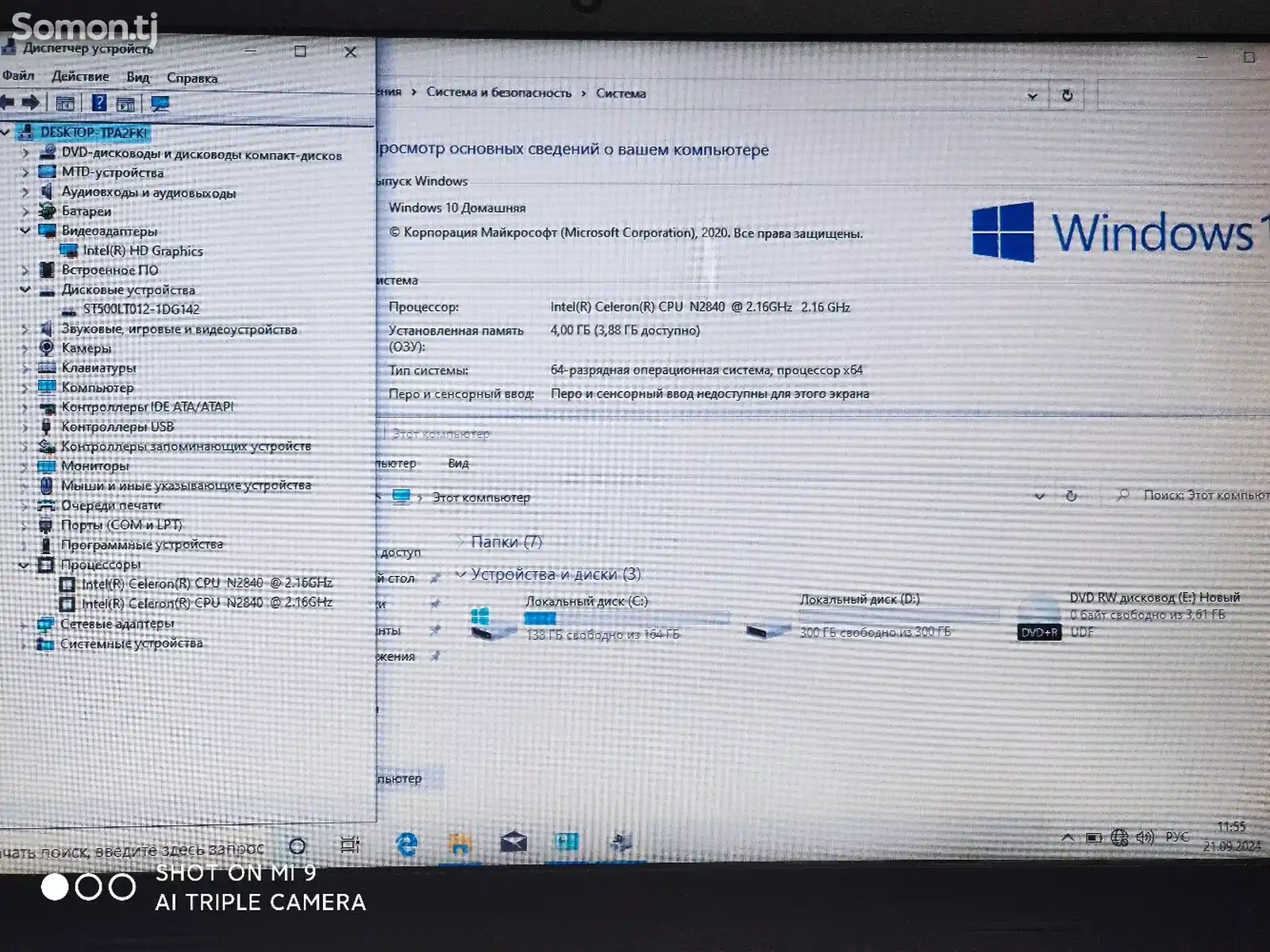Select Сетевые адаптеры category
Viewport: 1270px width, 952px height.
tap(117, 624)
